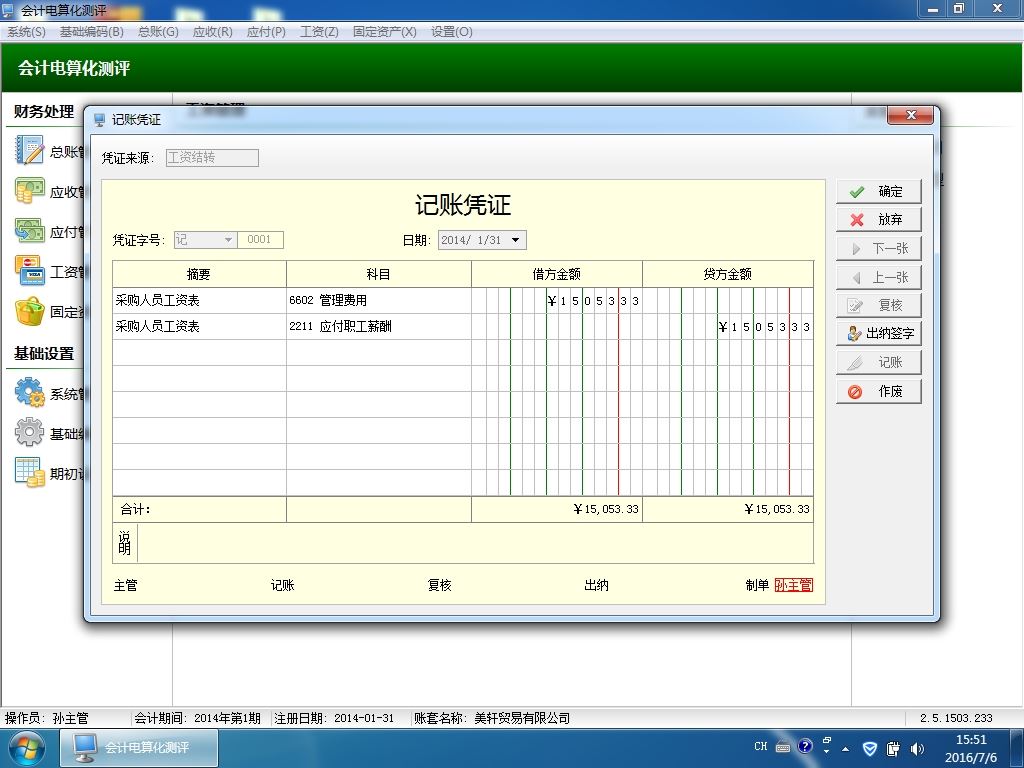Click the red X icon on 放弃
The image size is (1024, 768).
pyautogui.click(x=857, y=220)
